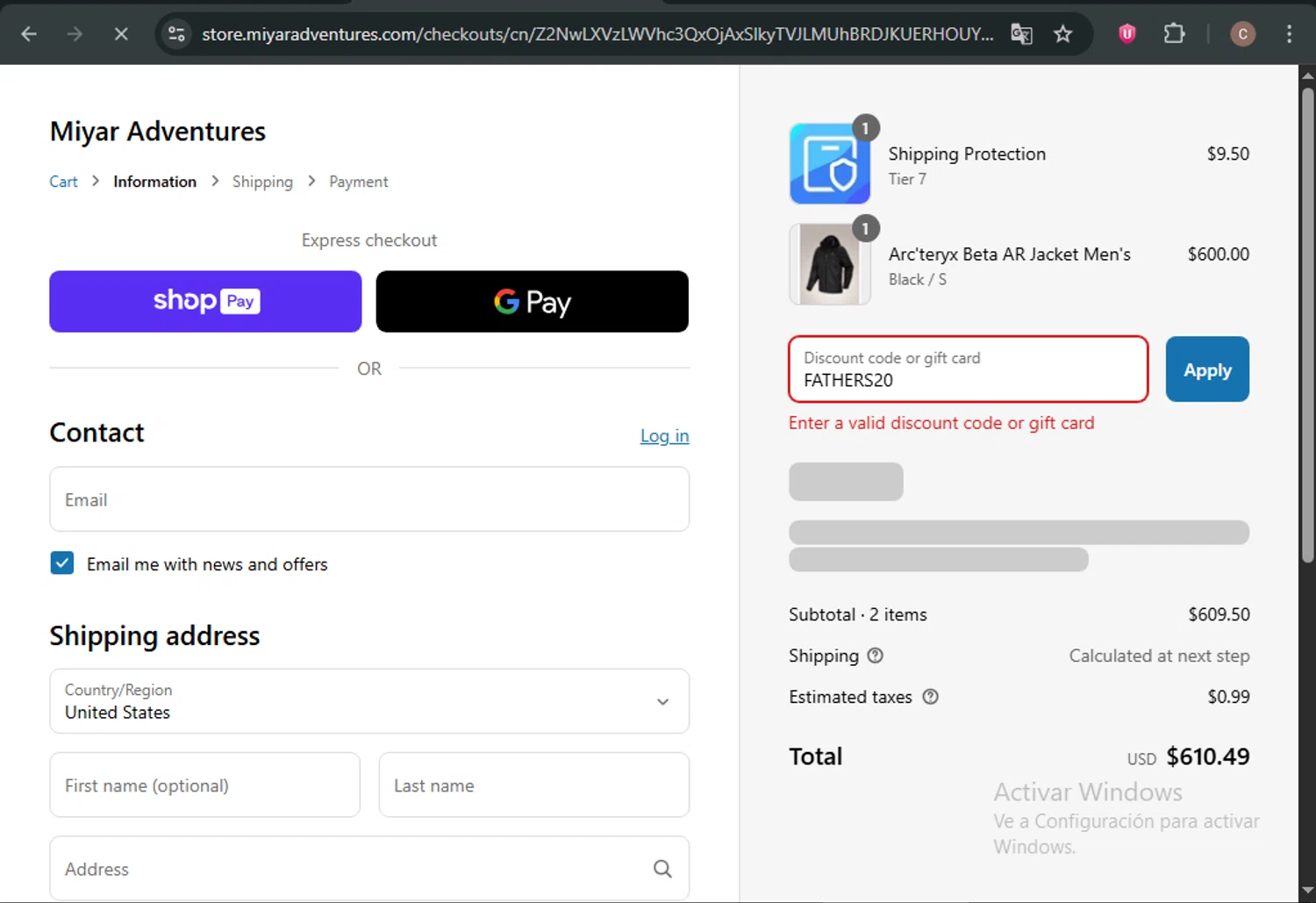Open site information icon in address bar
Viewport: 1316px width, 903px height.
(x=176, y=34)
